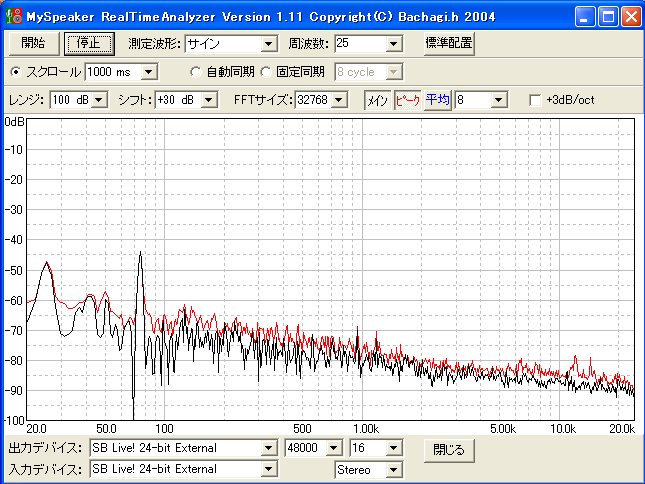Select the スクロール radio button

(15, 72)
